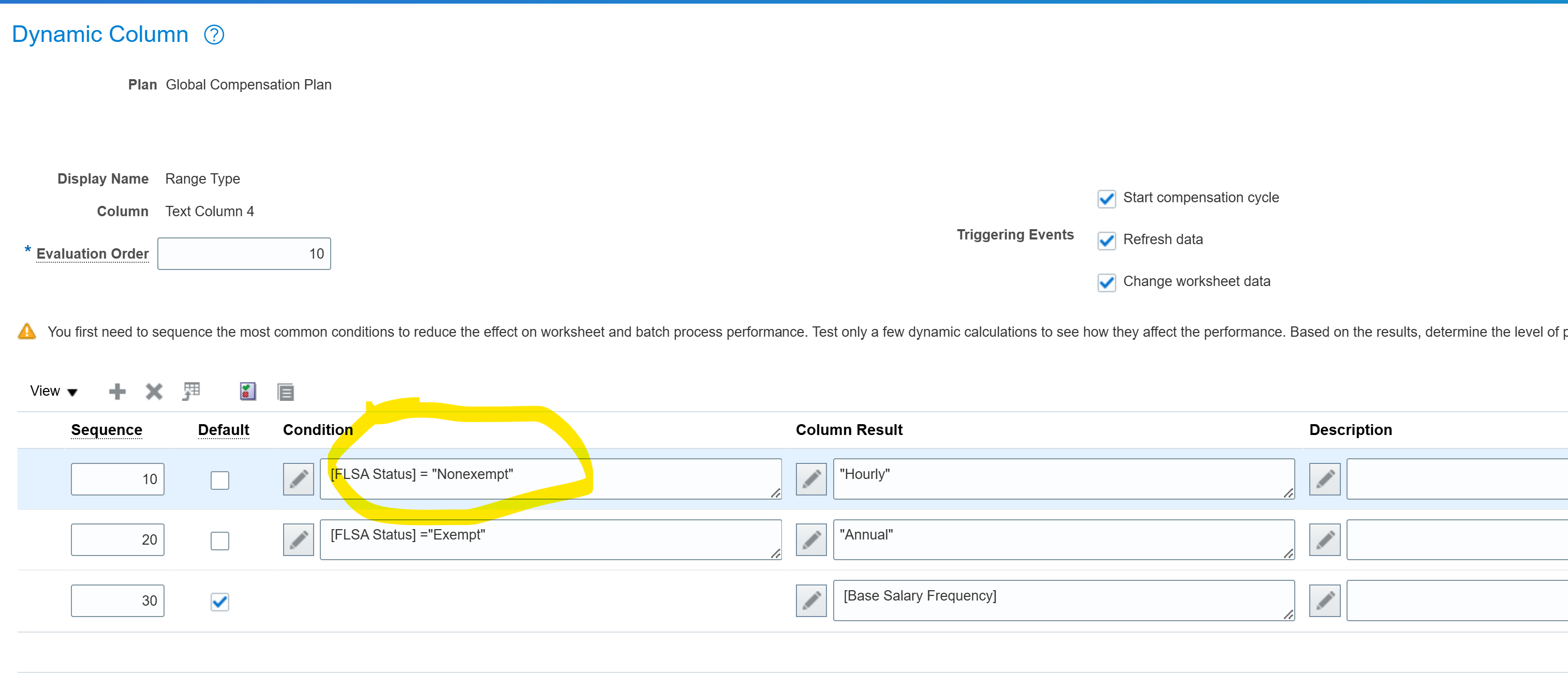Viewport: 1568px width, 675px height.
Task: Check Default box for sequence 10
Action: [220, 480]
